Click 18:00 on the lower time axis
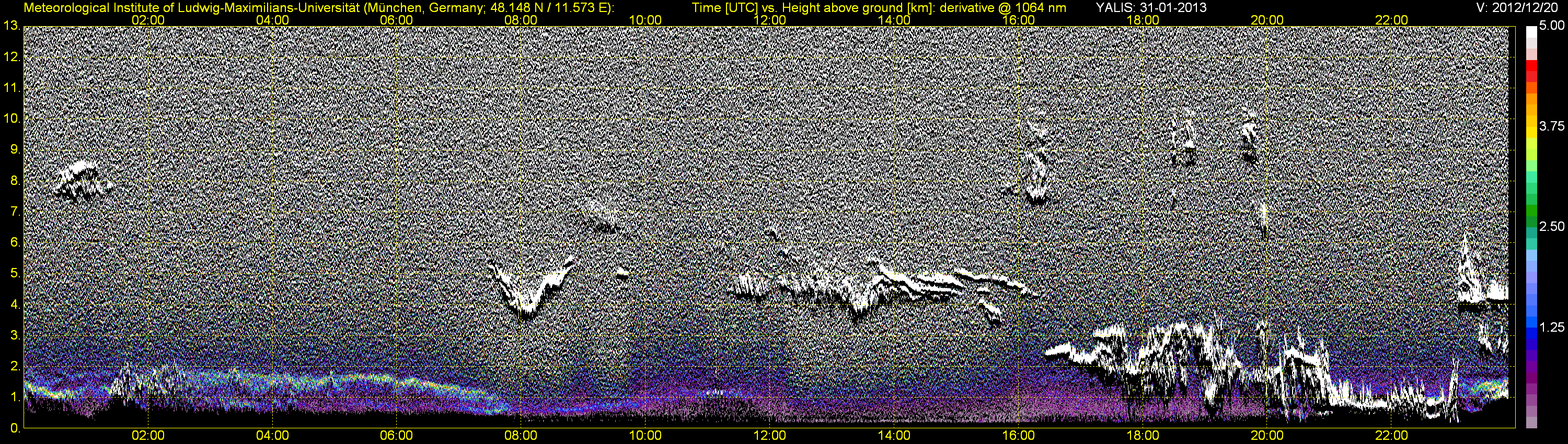 [x=1143, y=436]
